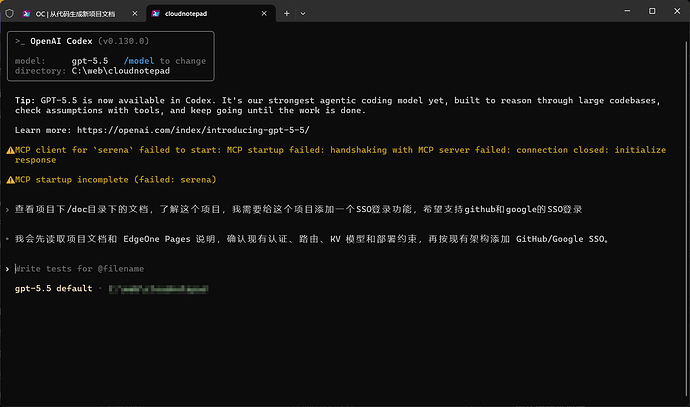Click the 'OpenAI Codex' header text
Viewport: 690px width, 407px height.
click(x=61, y=41)
